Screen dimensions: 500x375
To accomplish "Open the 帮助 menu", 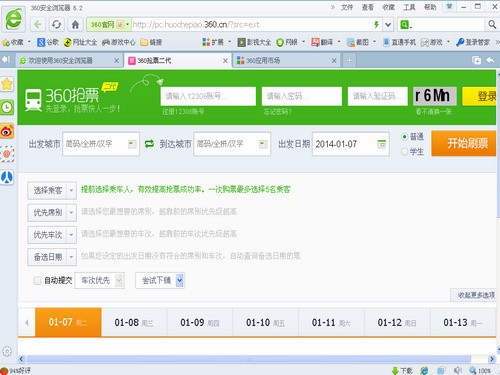I will 430,7.
